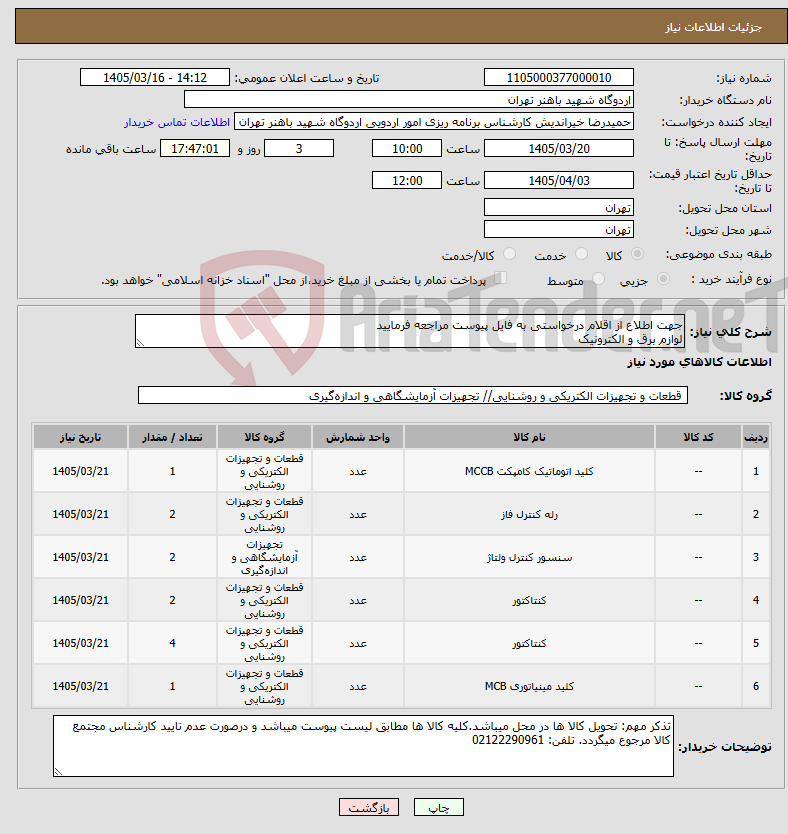Click the گروه کالا field
The height and width of the screenshot is (834, 788).
pos(413,395)
